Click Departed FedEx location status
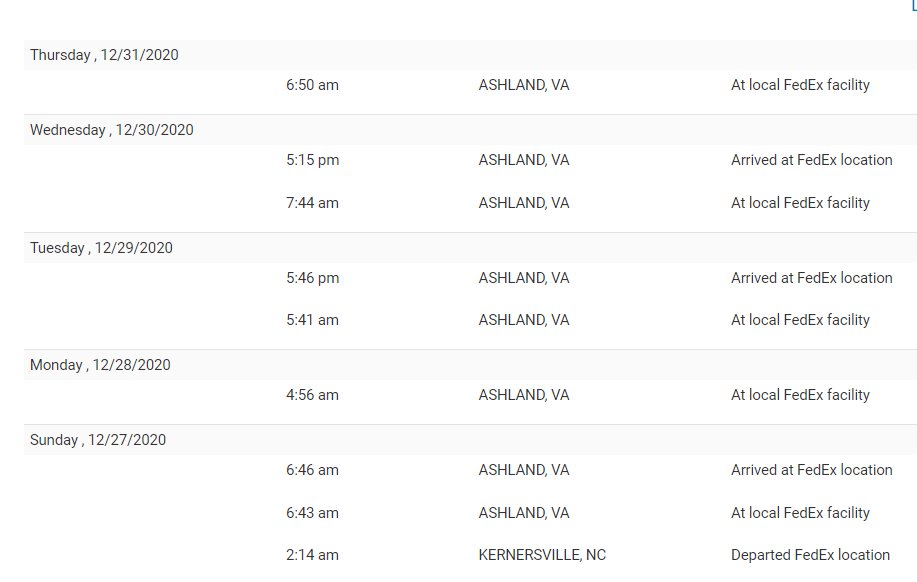 [x=810, y=555]
